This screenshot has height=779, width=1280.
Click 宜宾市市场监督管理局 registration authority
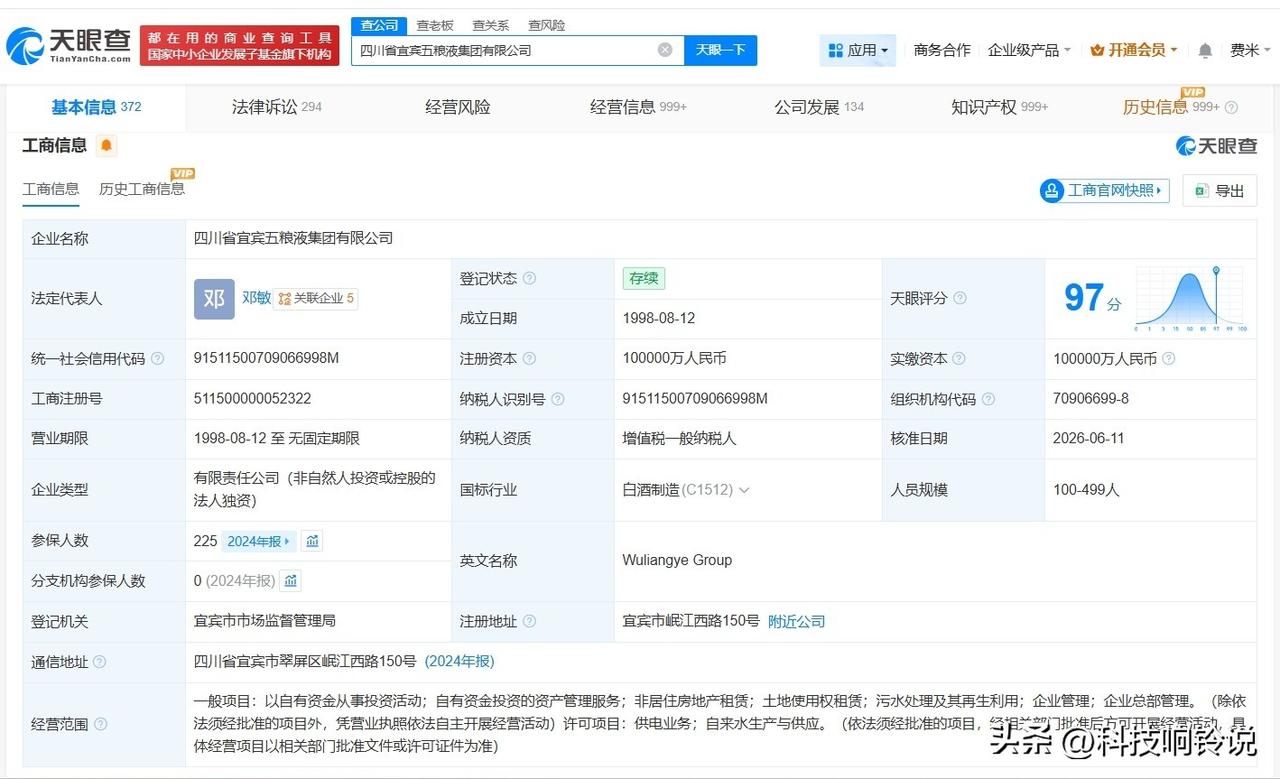(265, 622)
